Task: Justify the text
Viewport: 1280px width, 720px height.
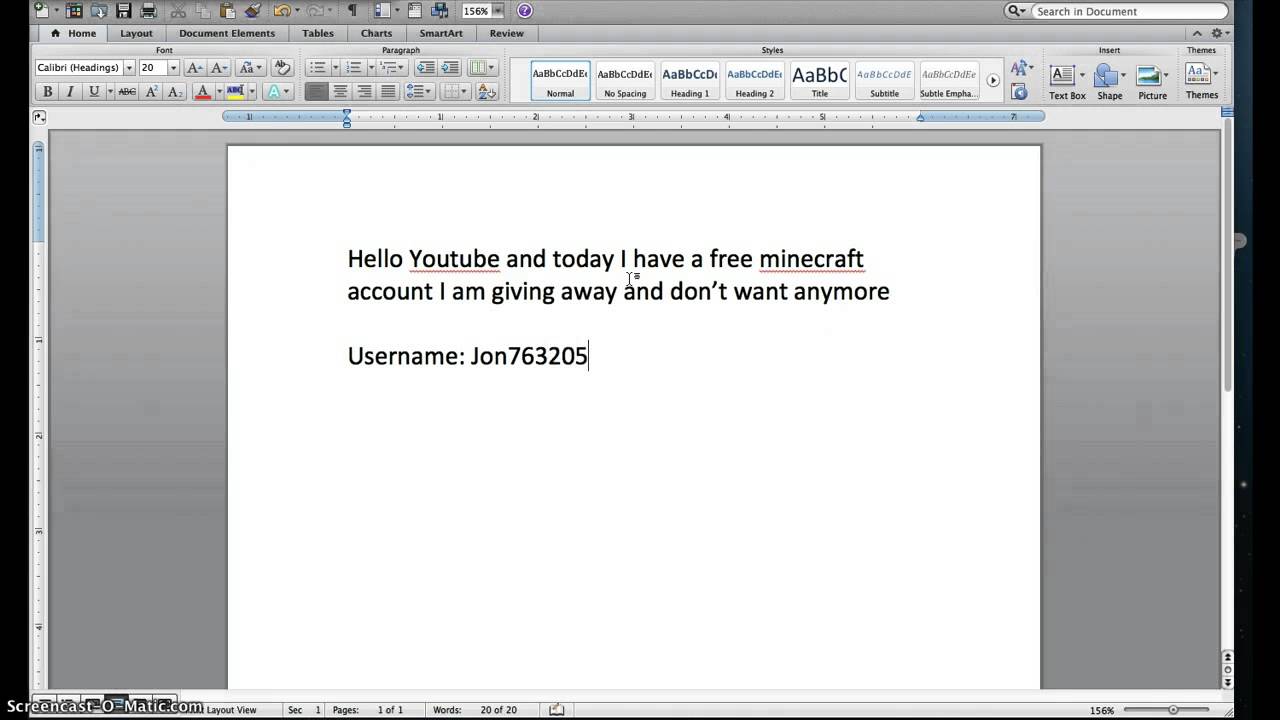Action: pyautogui.click(x=388, y=91)
